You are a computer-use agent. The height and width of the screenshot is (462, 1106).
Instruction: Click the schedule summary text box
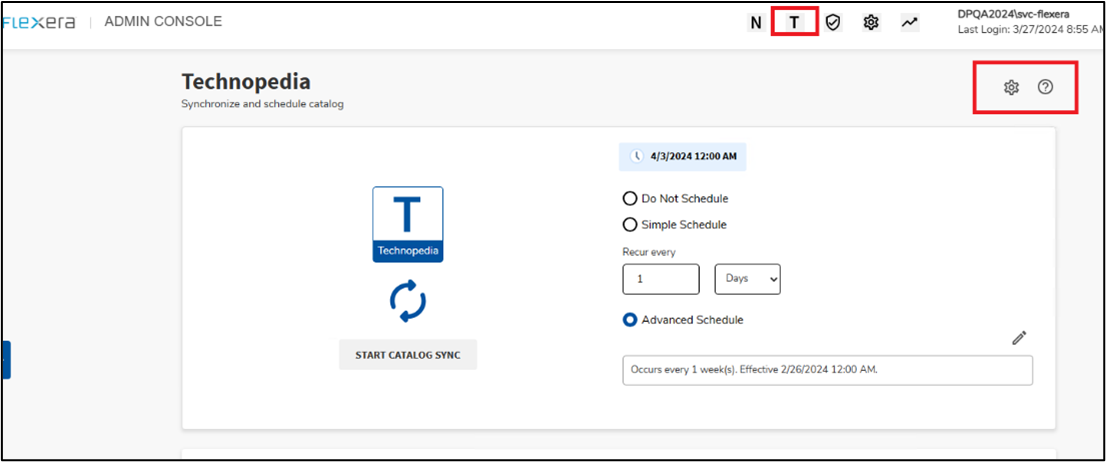point(827,369)
